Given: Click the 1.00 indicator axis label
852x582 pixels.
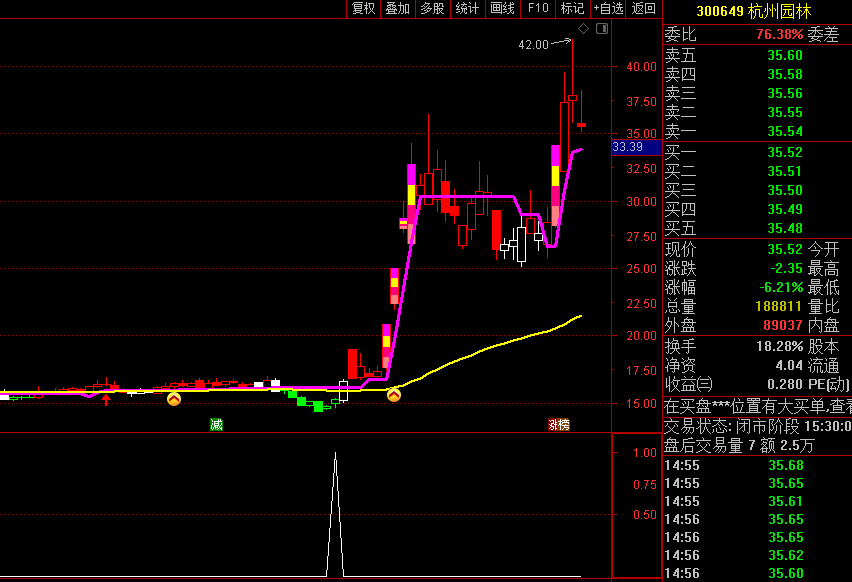Looking at the screenshot, I should (644, 453).
